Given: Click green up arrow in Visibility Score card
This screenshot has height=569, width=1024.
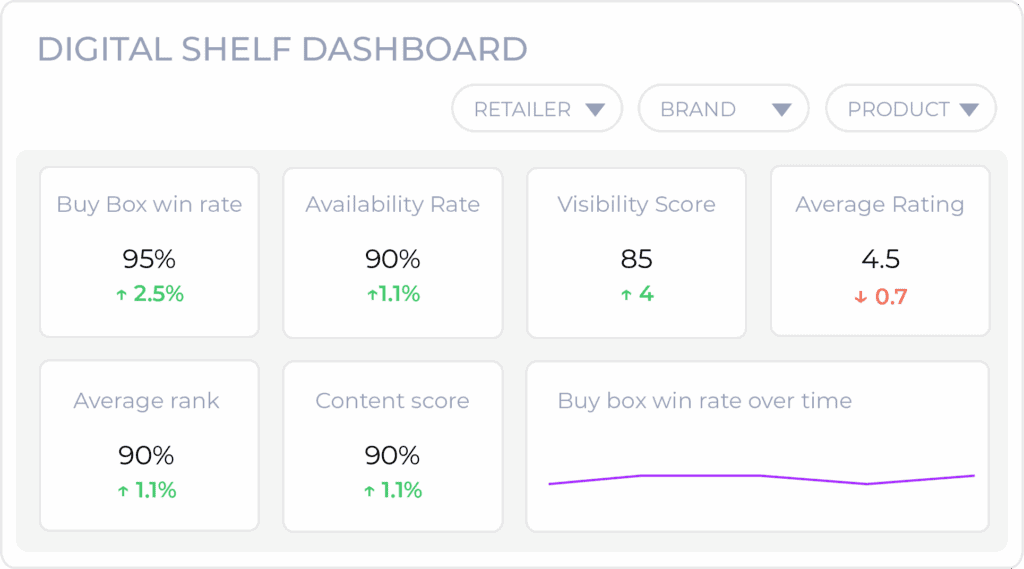Looking at the screenshot, I should 626,295.
